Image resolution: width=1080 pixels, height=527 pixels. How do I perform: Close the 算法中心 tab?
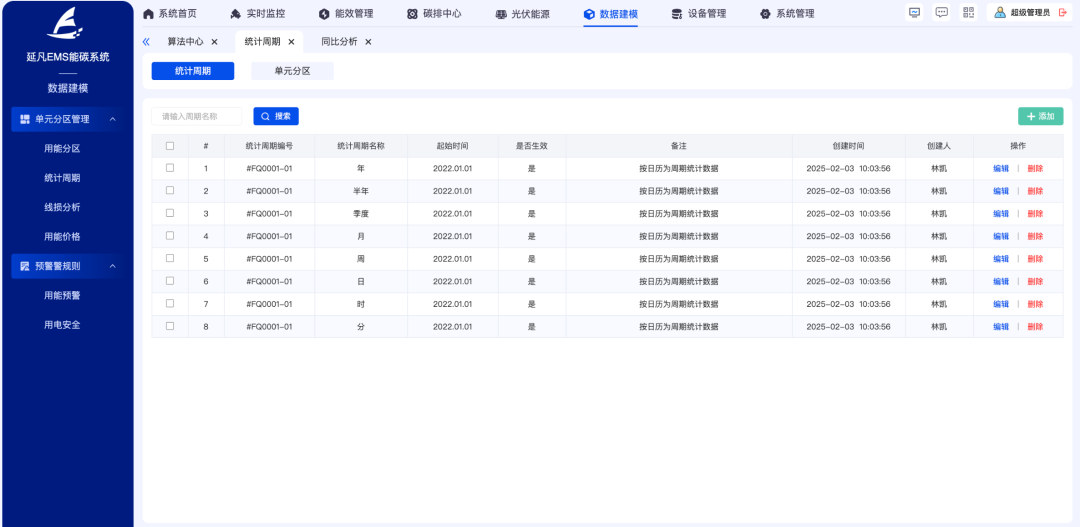tap(214, 42)
